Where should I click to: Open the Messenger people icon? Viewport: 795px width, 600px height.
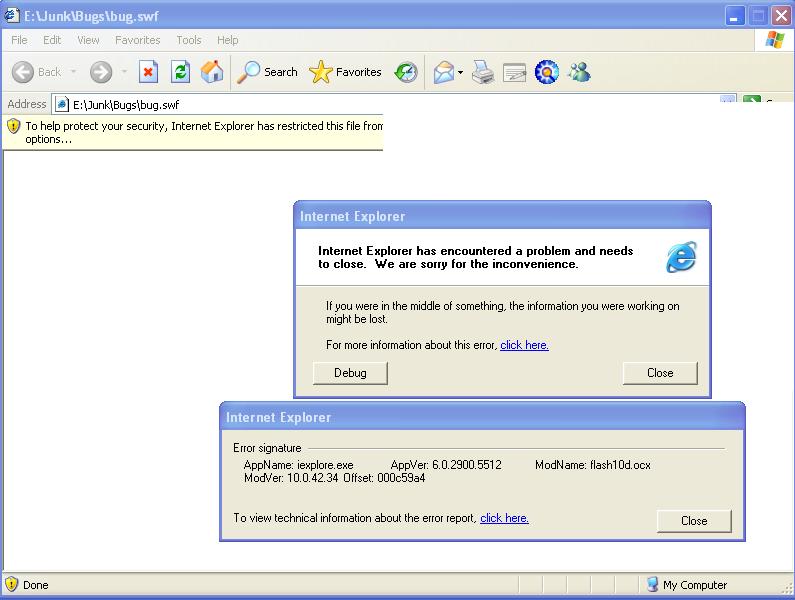coord(579,72)
